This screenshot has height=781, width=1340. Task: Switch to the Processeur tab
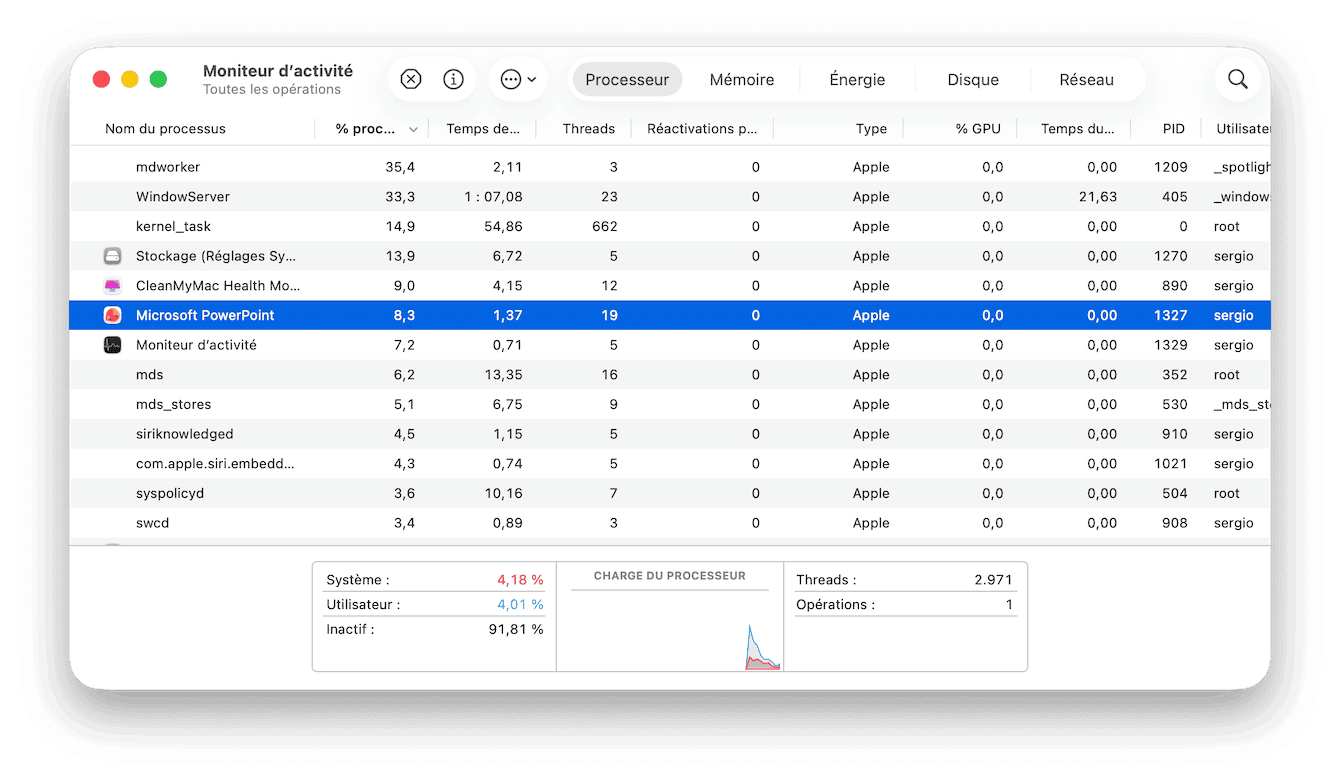point(627,79)
